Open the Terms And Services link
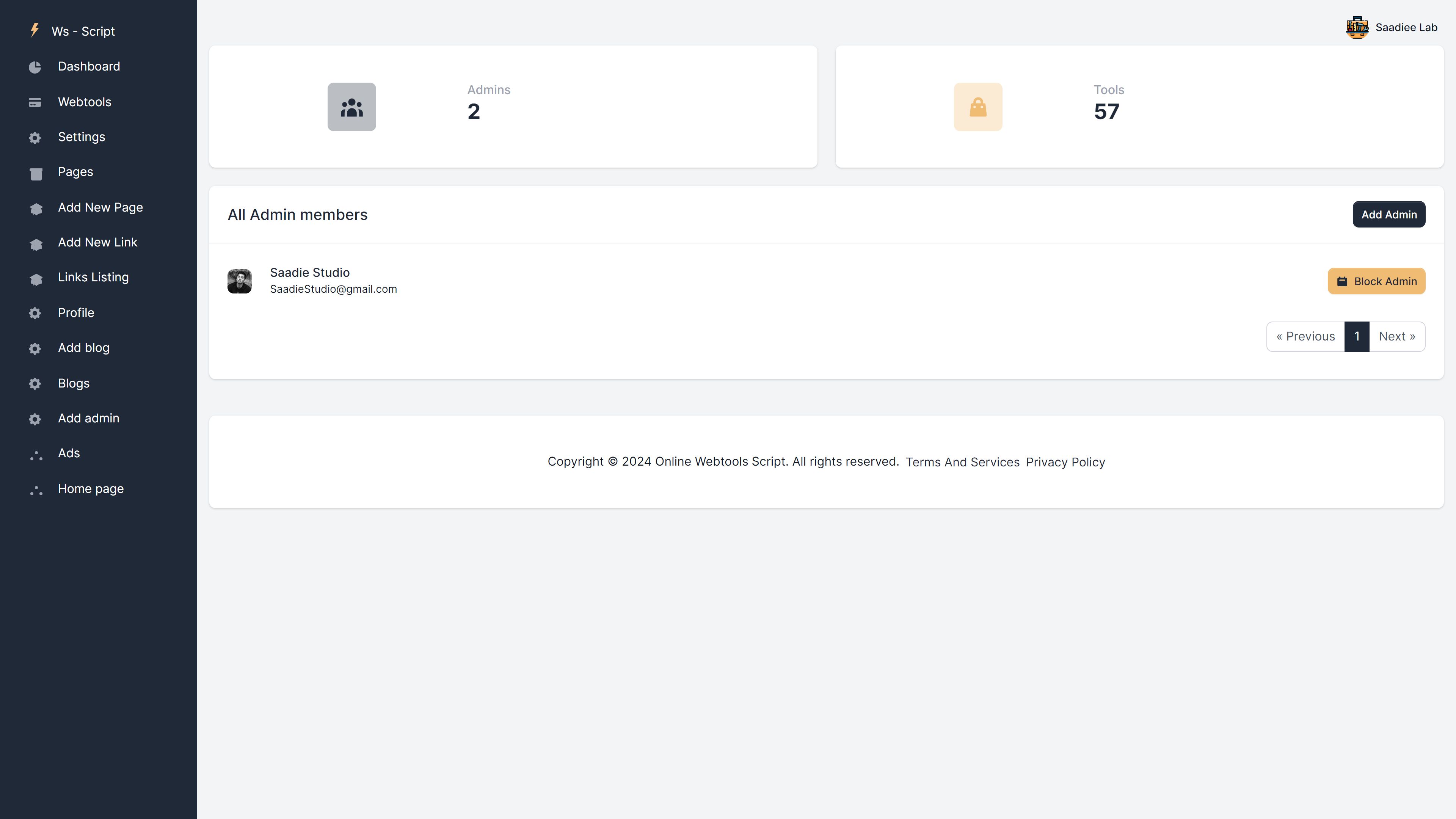The width and height of the screenshot is (1456, 819). (x=963, y=462)
